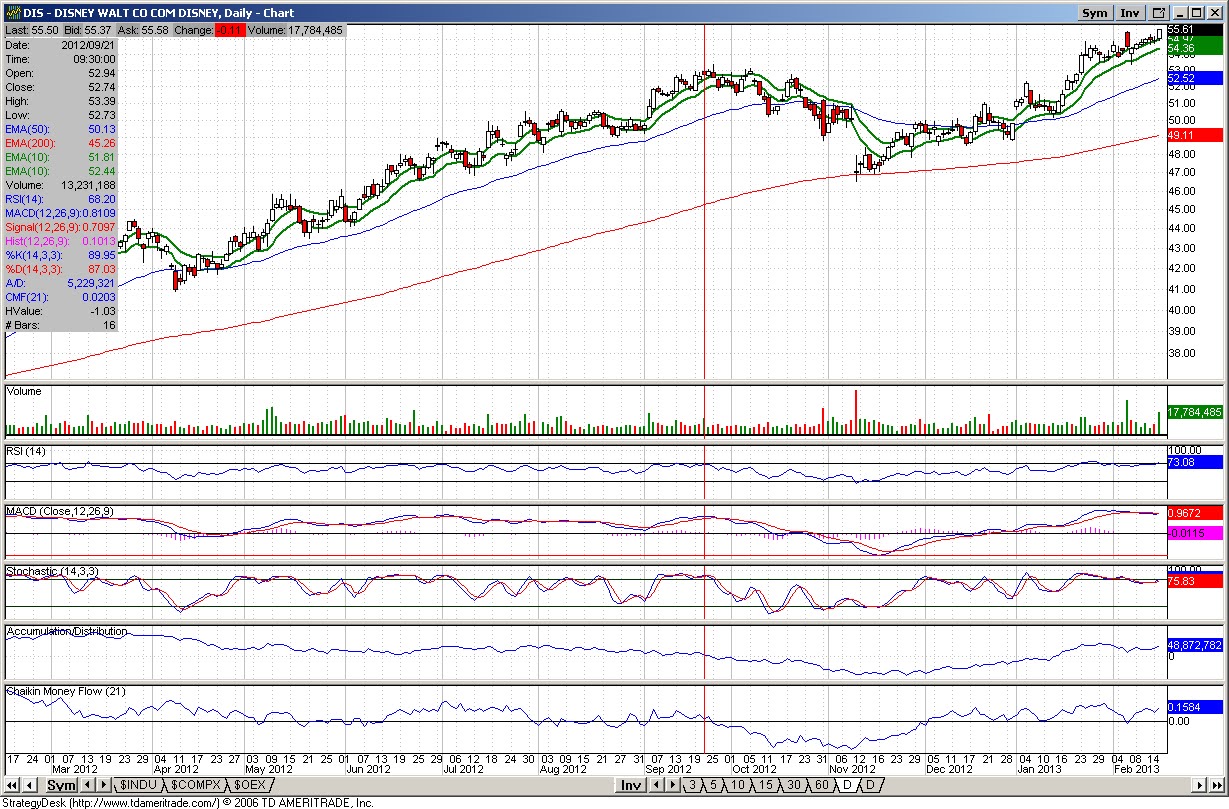Screen dimensions: 1229x809
Task: Click the blue 52.52 EMA price tag
Action: click(x=1196, y=78)
